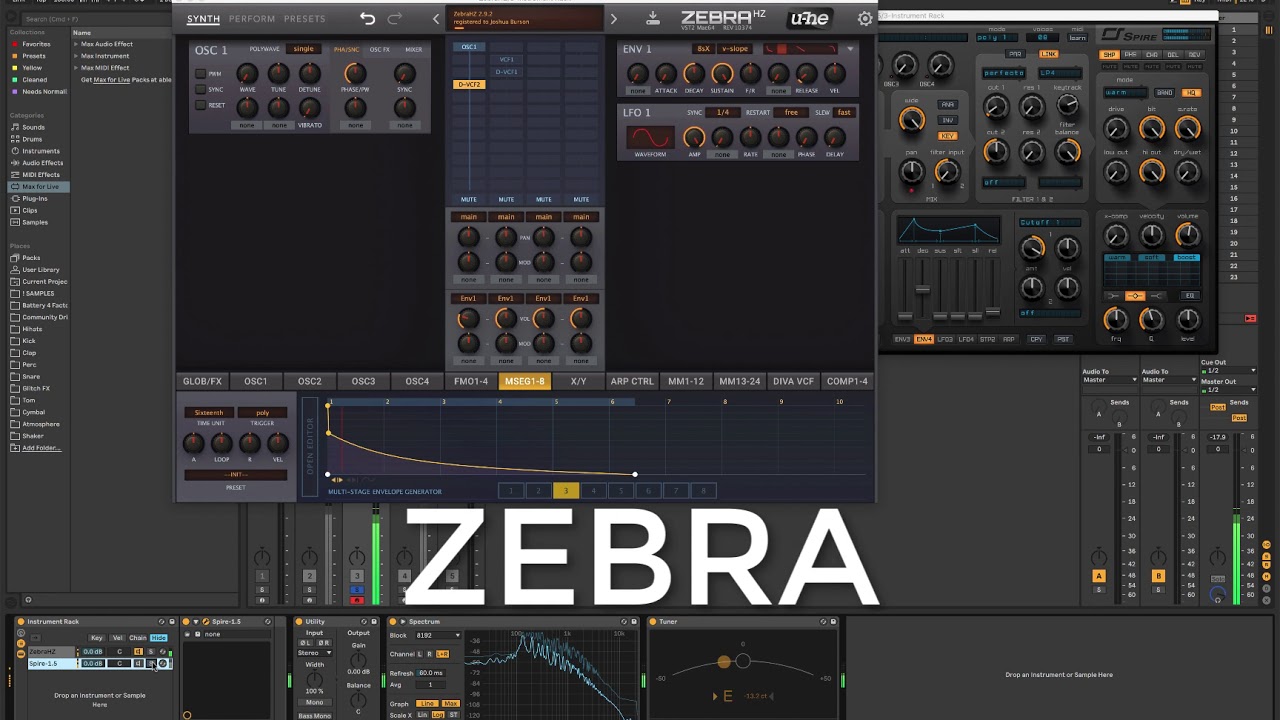The height and width of the screenshot is (720, 1280).
Task: Open Audio Effects category in browser
Action: (42, 163)
